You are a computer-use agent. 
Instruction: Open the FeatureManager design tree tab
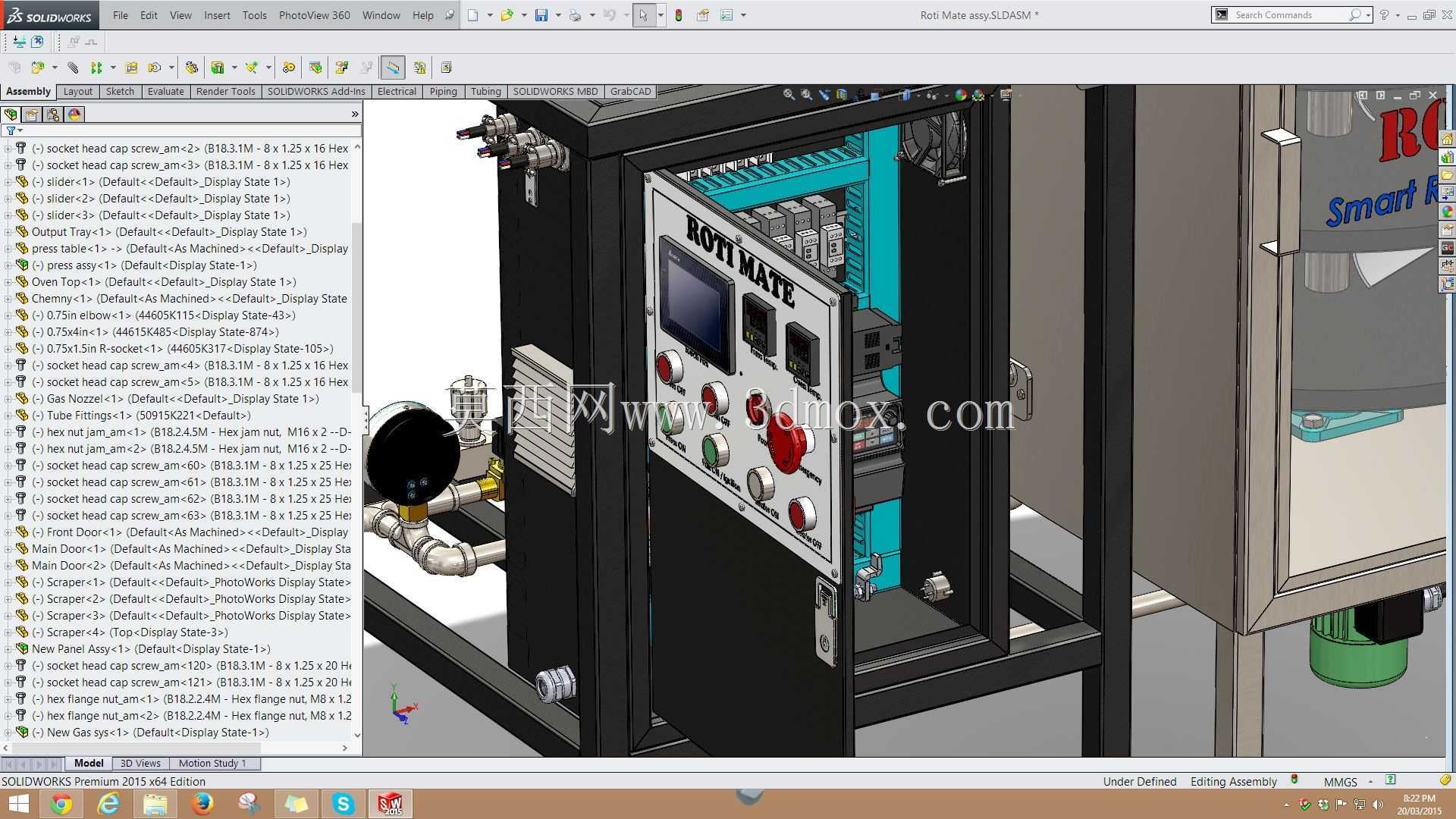[11, 115]
